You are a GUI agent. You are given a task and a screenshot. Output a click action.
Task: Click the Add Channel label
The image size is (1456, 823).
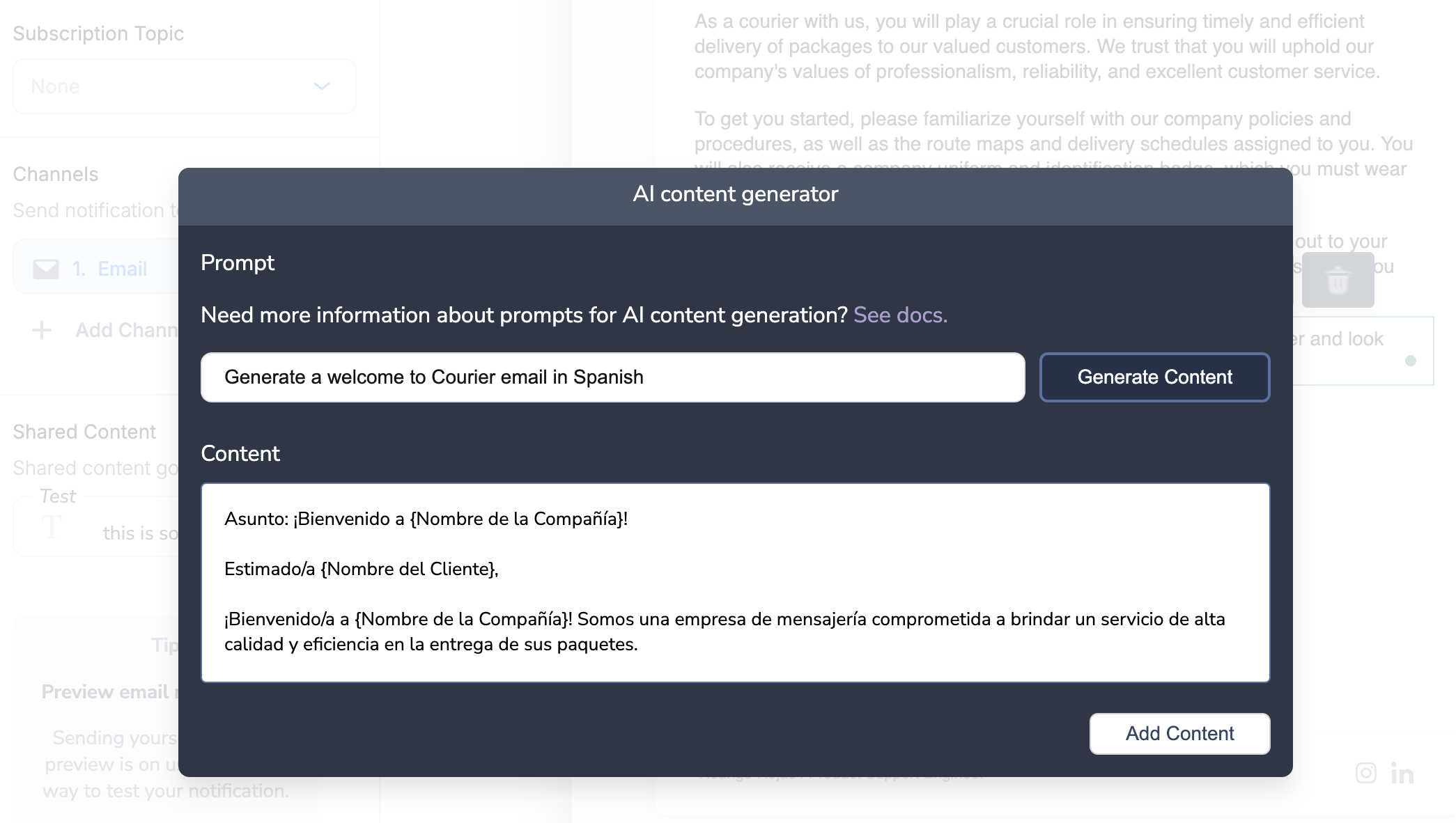[x=125, y=330]
